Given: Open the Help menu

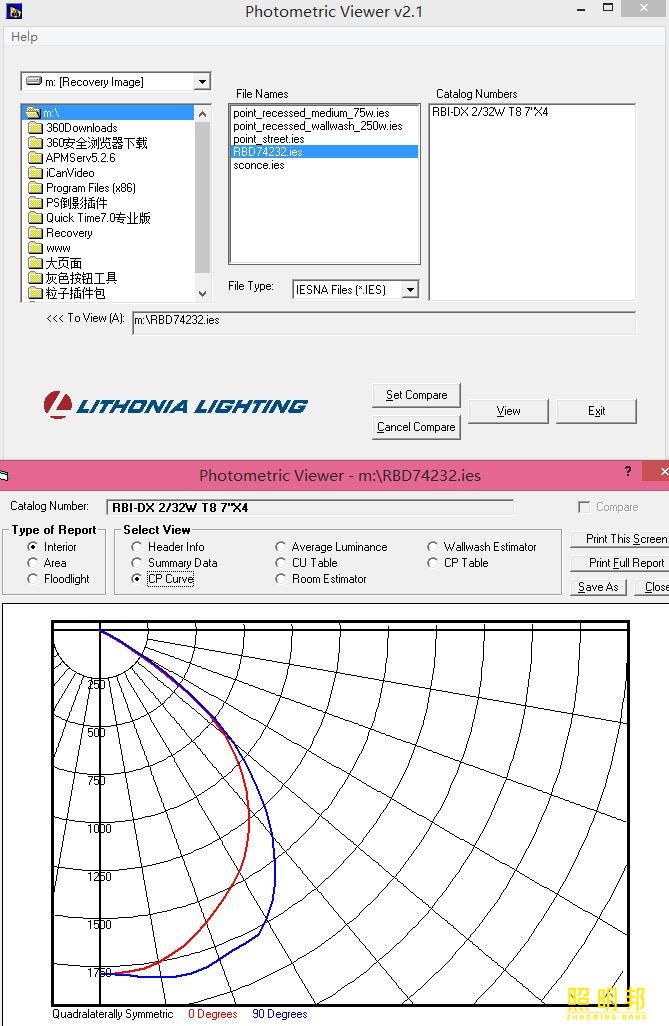Looking at the screenshot, I should pyautogui.click(x=24, y=37).
